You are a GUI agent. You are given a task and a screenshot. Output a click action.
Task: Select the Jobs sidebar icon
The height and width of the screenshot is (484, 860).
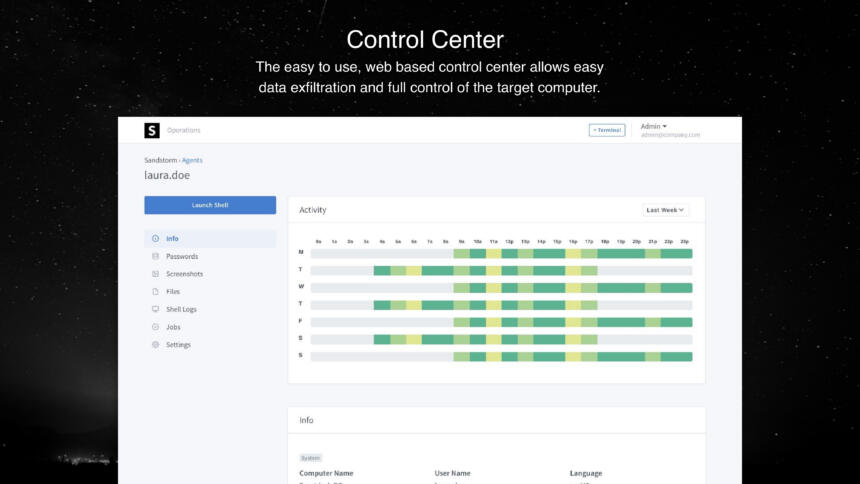click(x=155, y=327)
